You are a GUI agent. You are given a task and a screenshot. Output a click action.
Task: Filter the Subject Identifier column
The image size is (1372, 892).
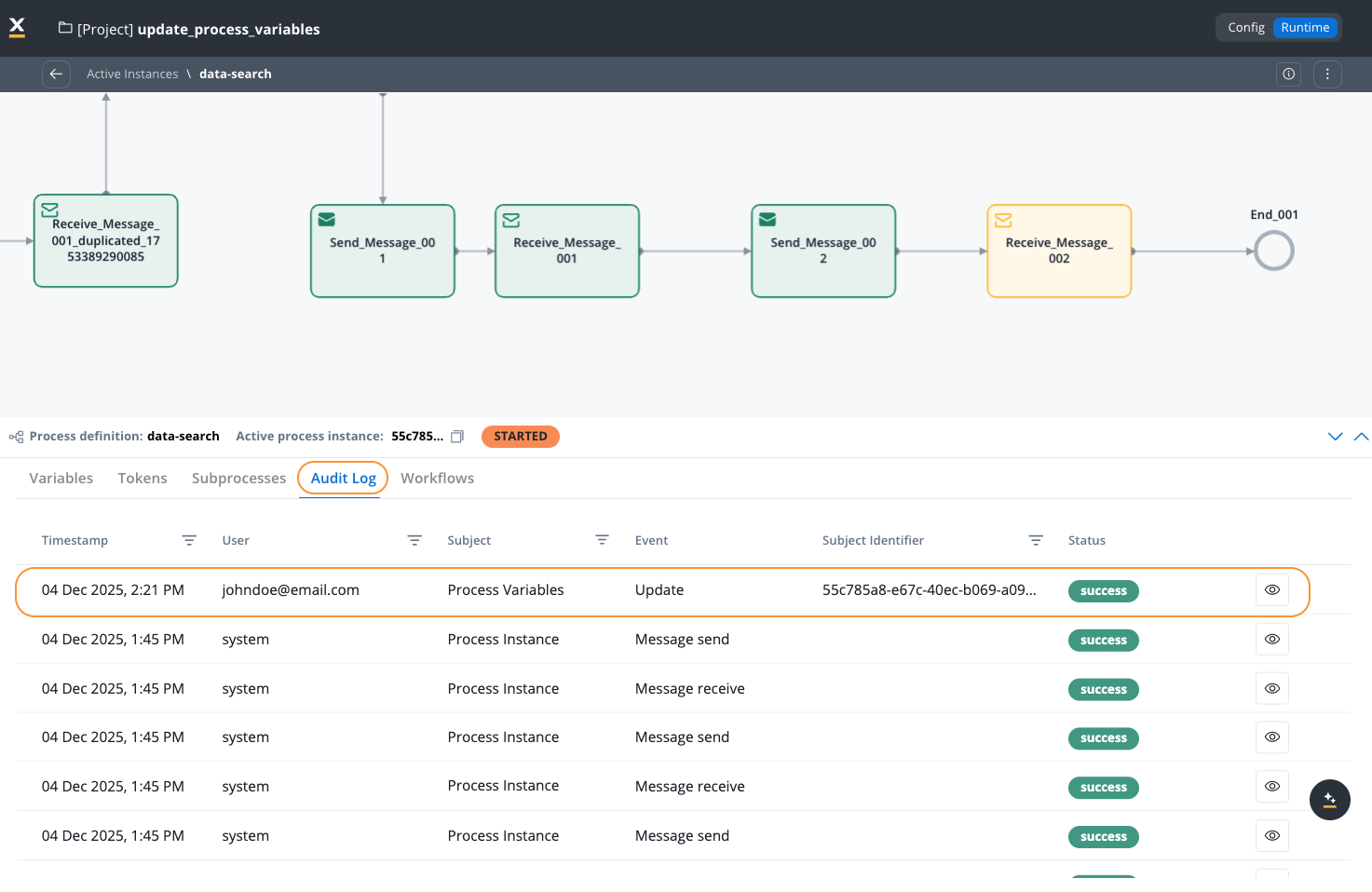[1035, 541]
